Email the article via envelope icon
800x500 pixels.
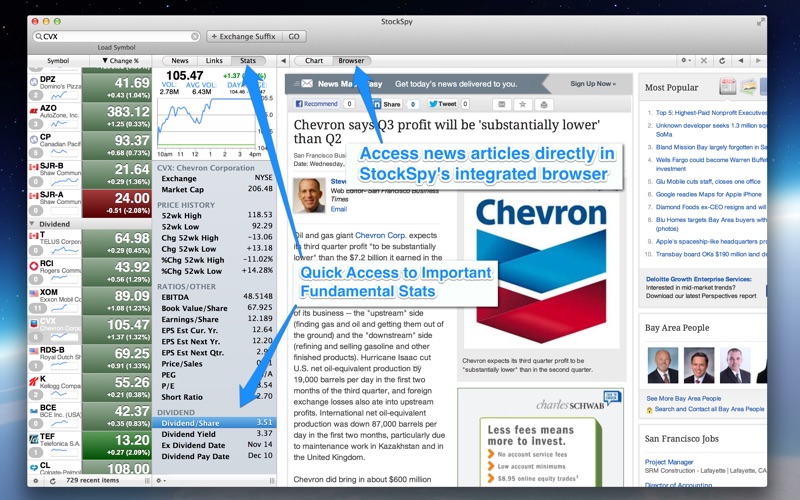pyautogui.click(x=502, y=105)
